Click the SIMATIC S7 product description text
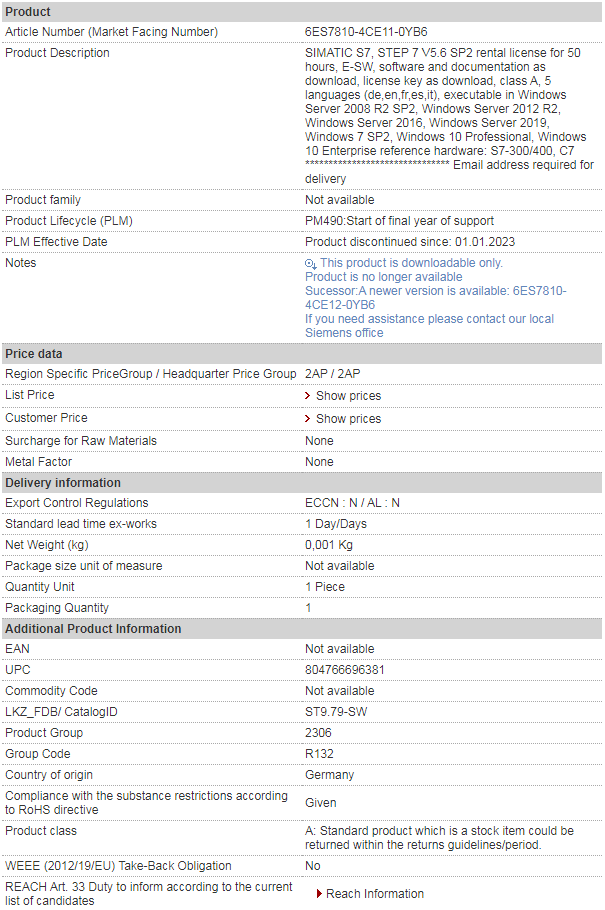Image resolution: width=605 pixels, height=910 pixels. tap(449, 115)
